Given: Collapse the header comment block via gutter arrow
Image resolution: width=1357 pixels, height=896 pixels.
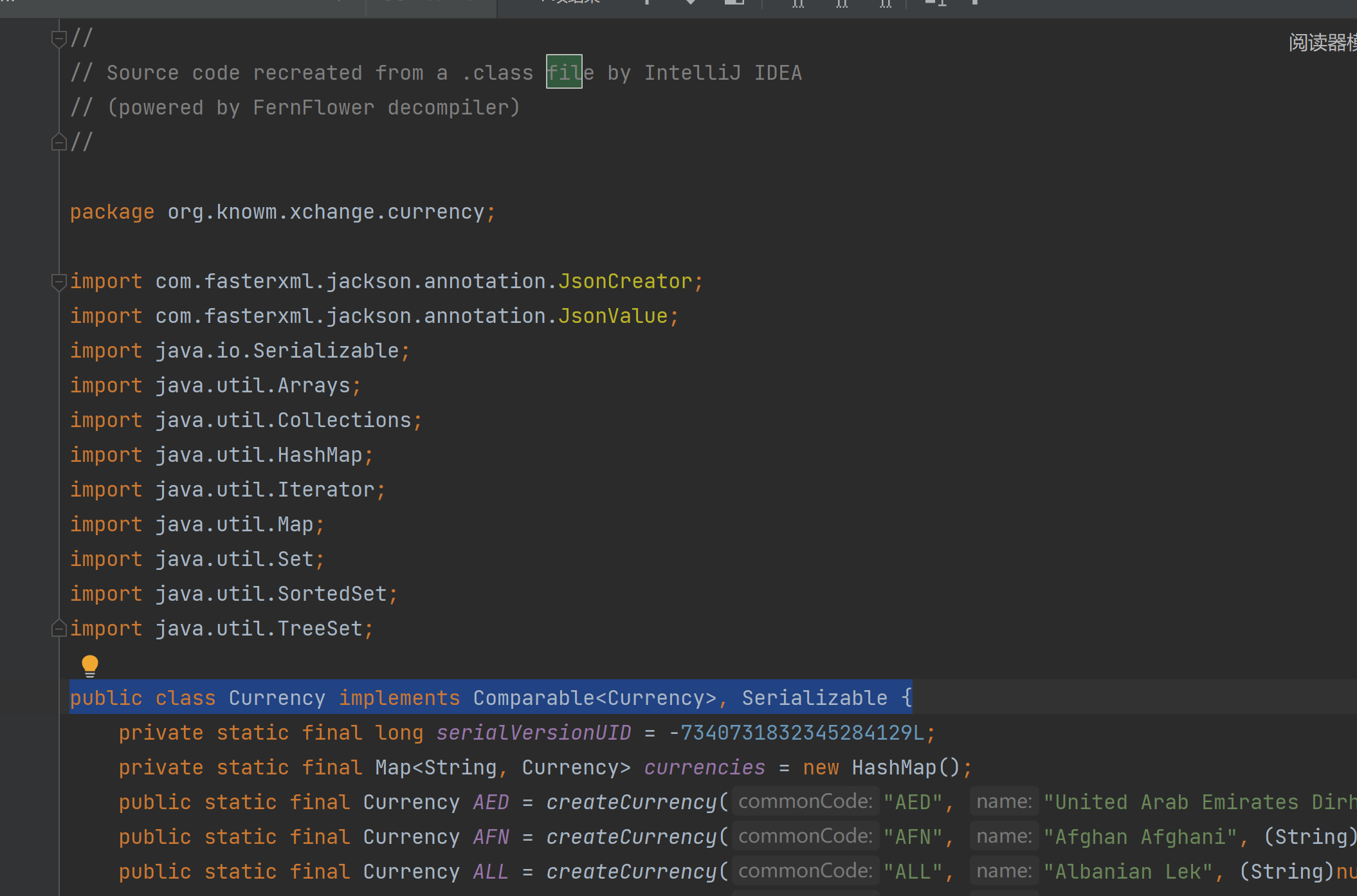Looking at the screenshot, I should (x=58, y=37).
